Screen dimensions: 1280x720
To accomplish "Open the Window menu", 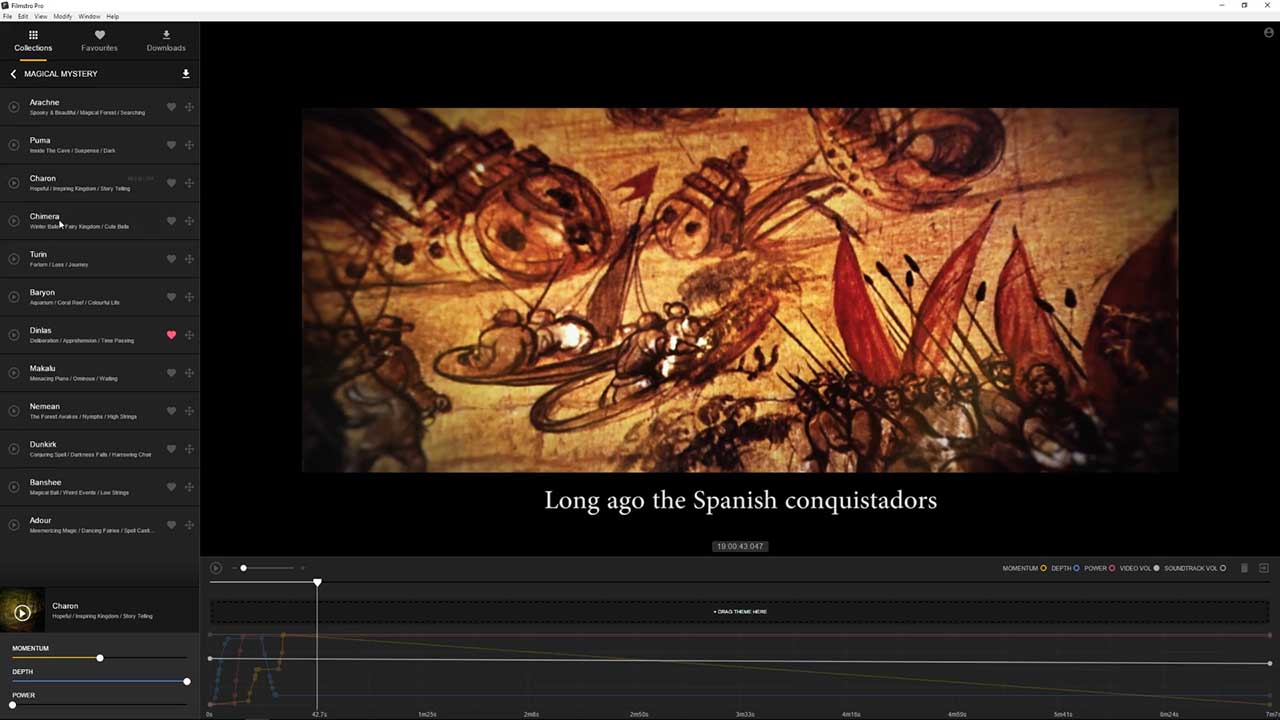I will coord(88,16).
